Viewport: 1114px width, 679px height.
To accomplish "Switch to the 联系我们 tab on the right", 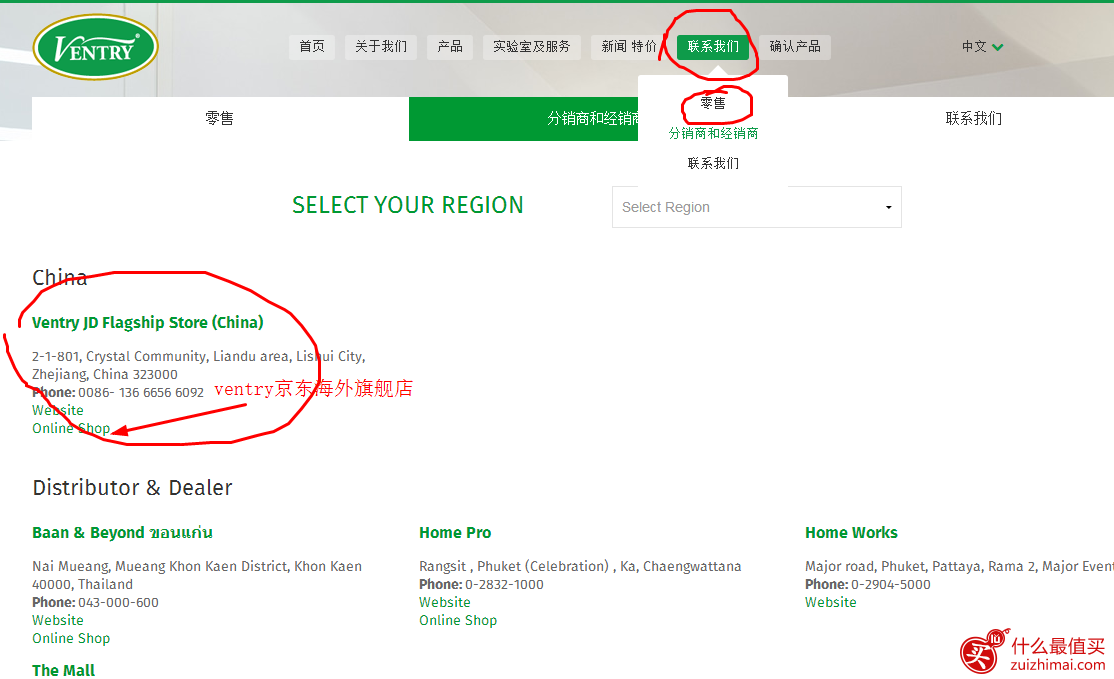I will (x=973, y=119).
